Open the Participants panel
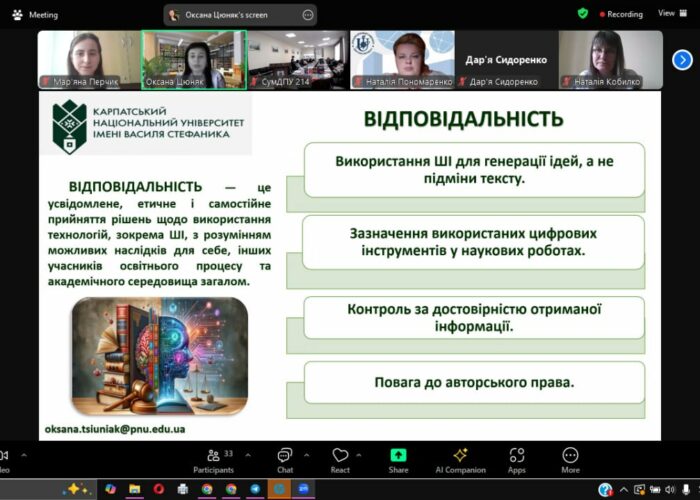 (213, 458)
